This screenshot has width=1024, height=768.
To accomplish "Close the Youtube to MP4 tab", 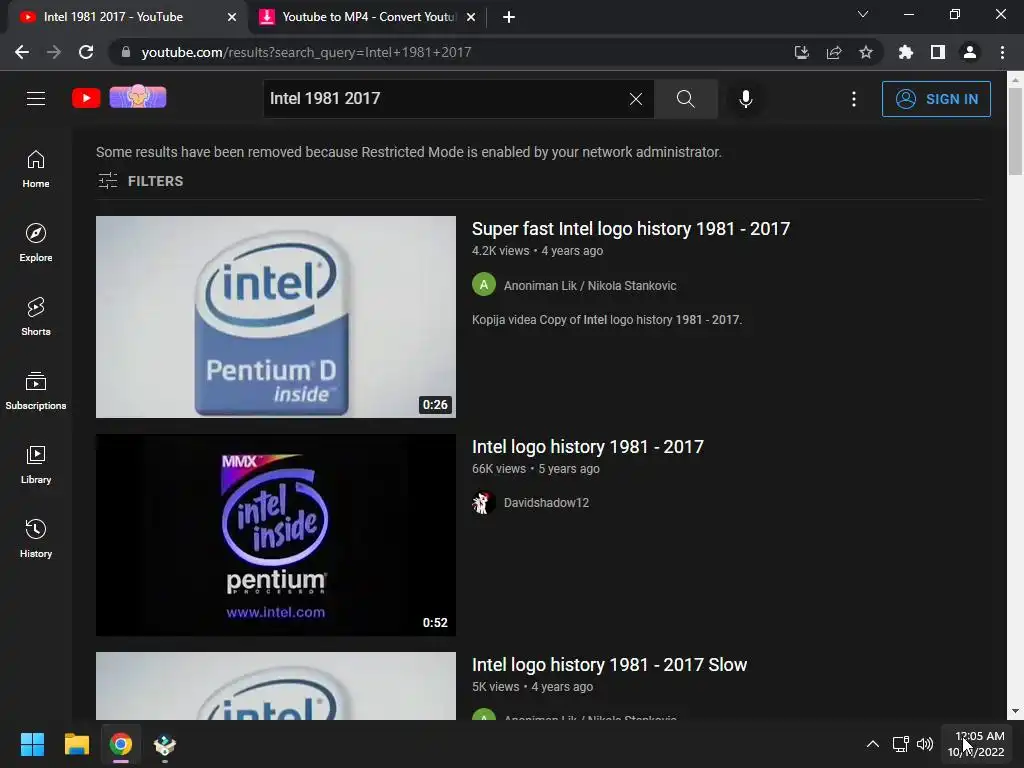I will point(471,17).
